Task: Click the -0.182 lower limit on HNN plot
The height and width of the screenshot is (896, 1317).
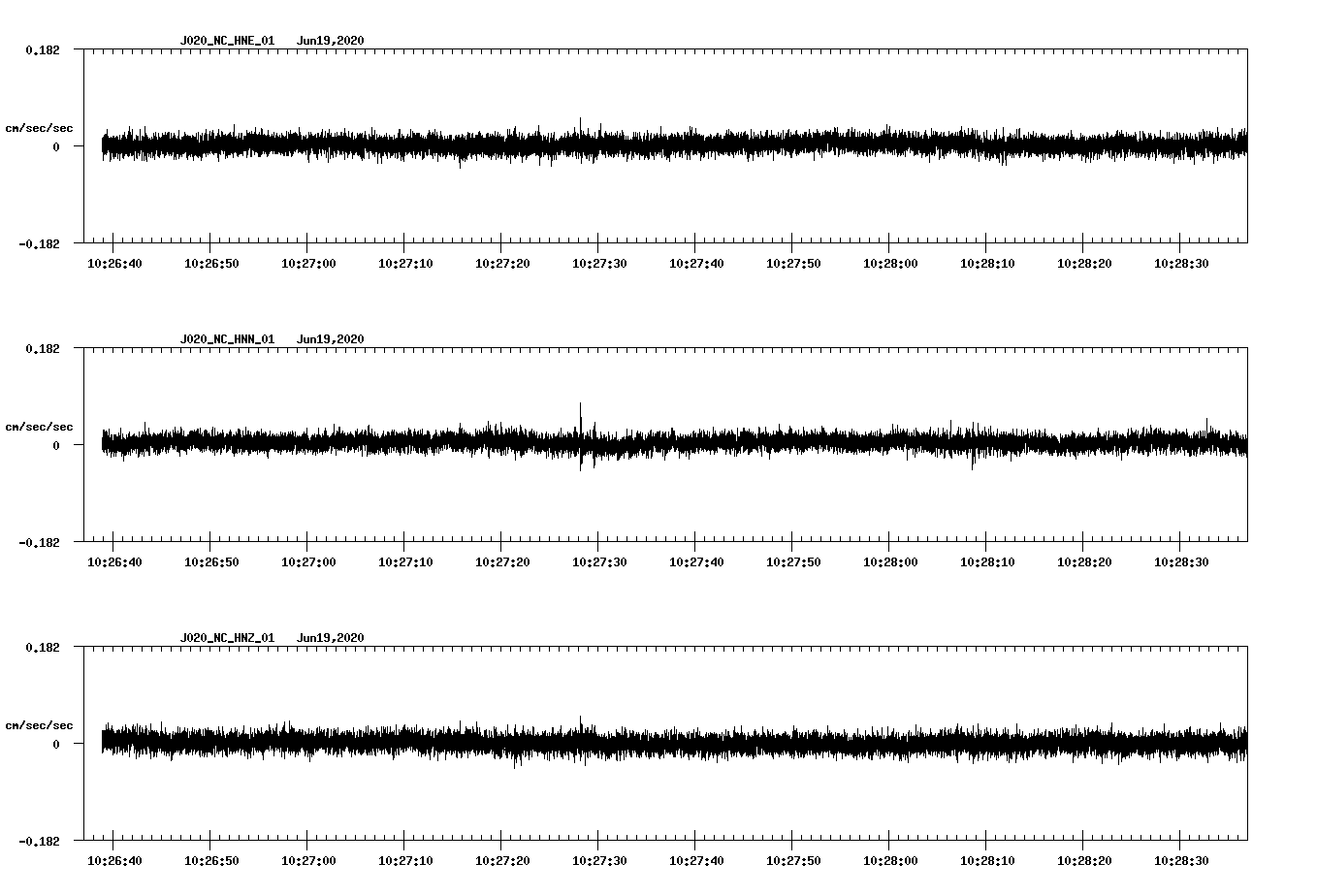Action: 39,542
